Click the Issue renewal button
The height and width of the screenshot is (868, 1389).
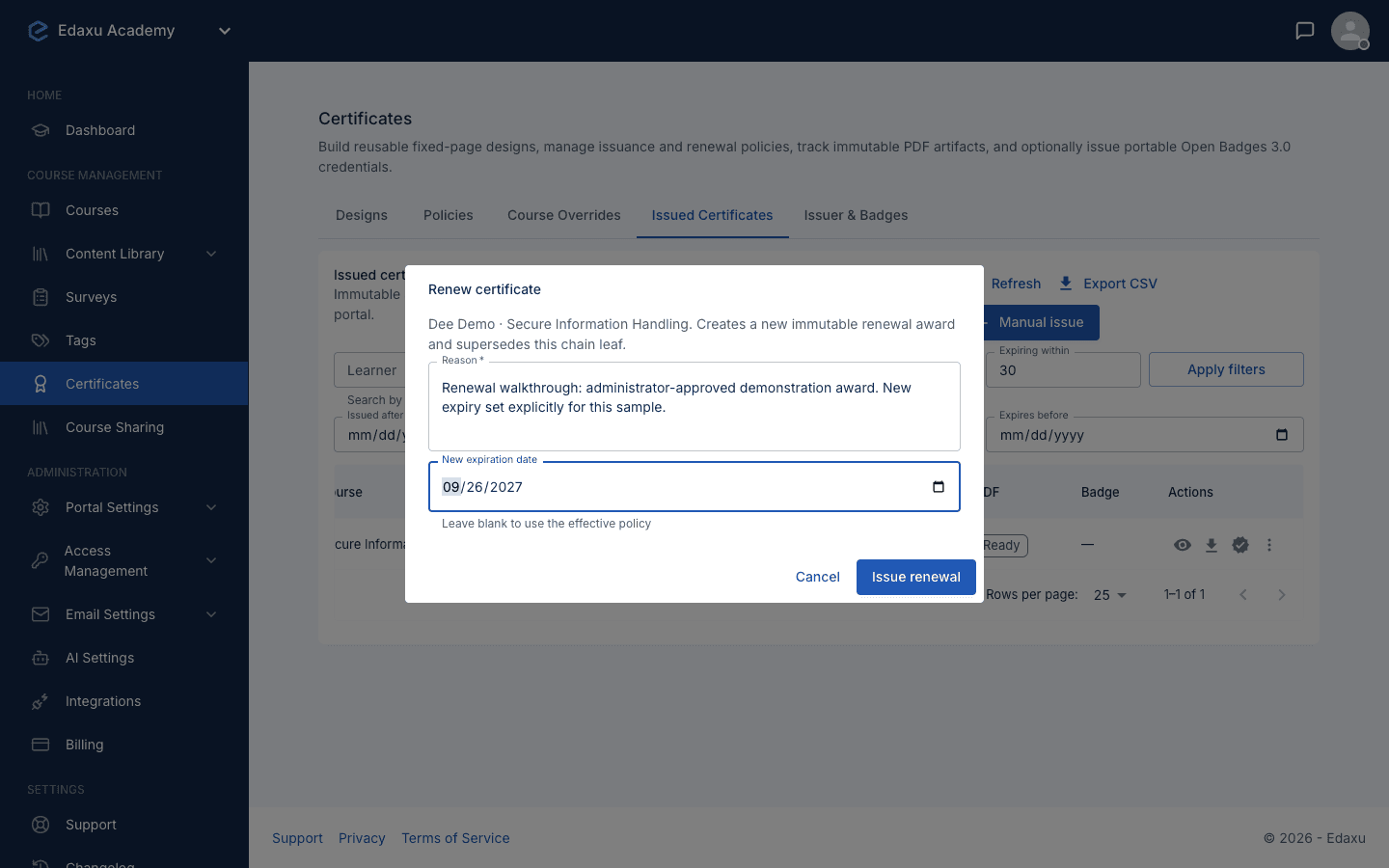pos(916,577)
